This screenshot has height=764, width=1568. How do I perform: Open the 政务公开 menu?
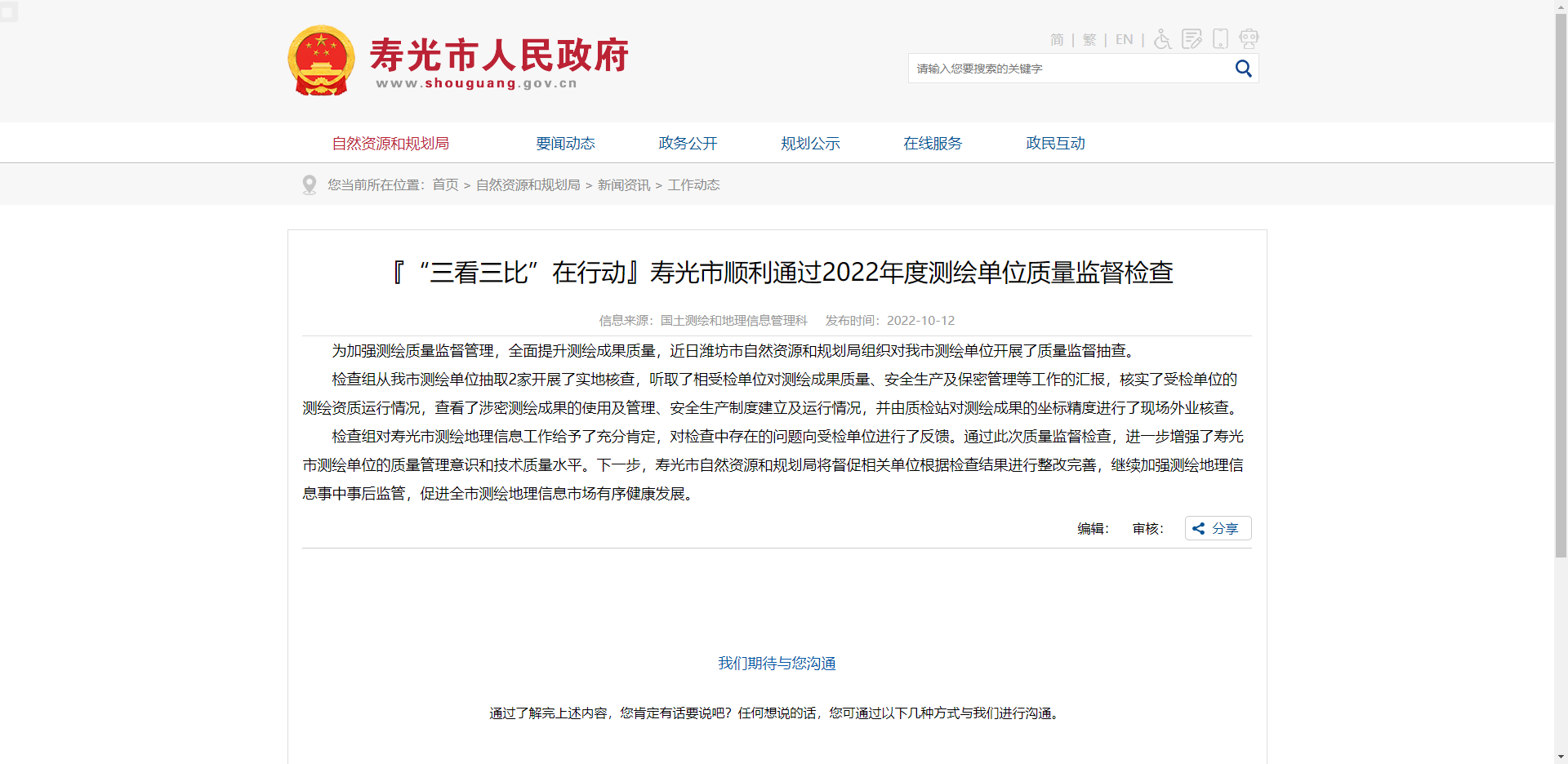pyautogui.click(x=687, y=143)
